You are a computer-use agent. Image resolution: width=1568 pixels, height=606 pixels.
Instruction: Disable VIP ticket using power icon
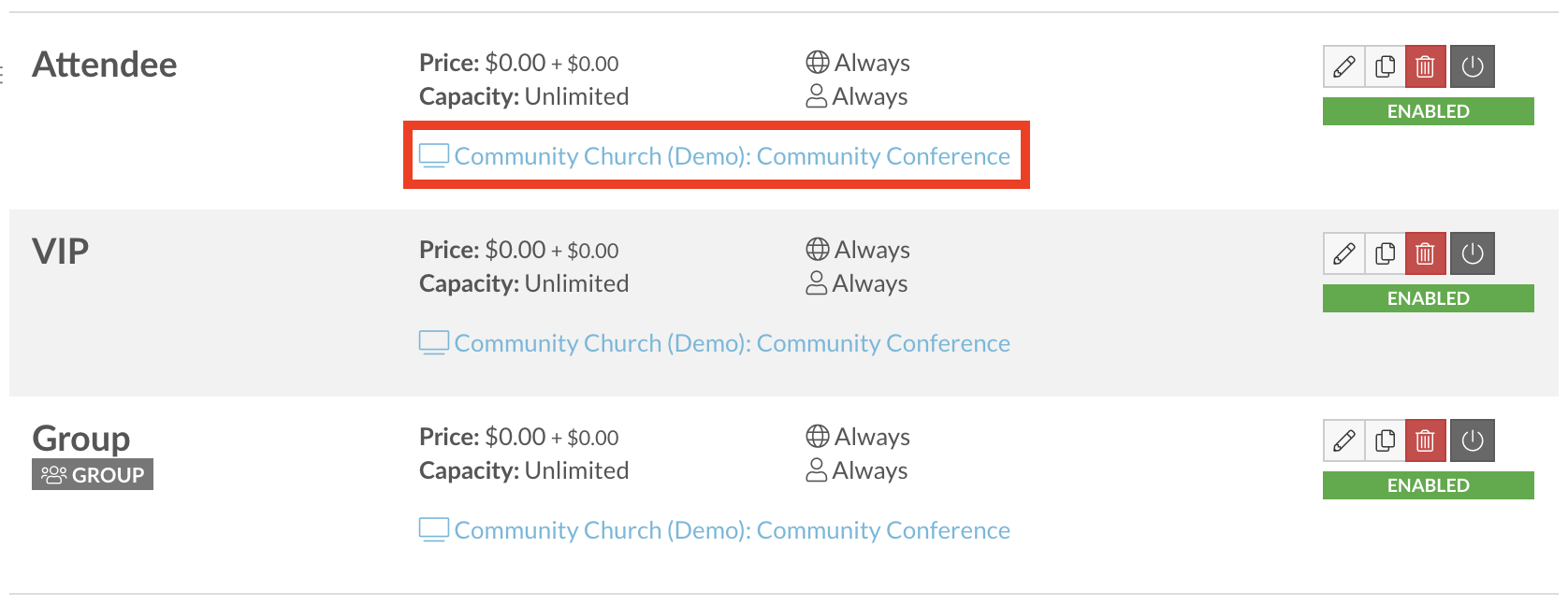pyautogui.click(x=1473, y=253)
